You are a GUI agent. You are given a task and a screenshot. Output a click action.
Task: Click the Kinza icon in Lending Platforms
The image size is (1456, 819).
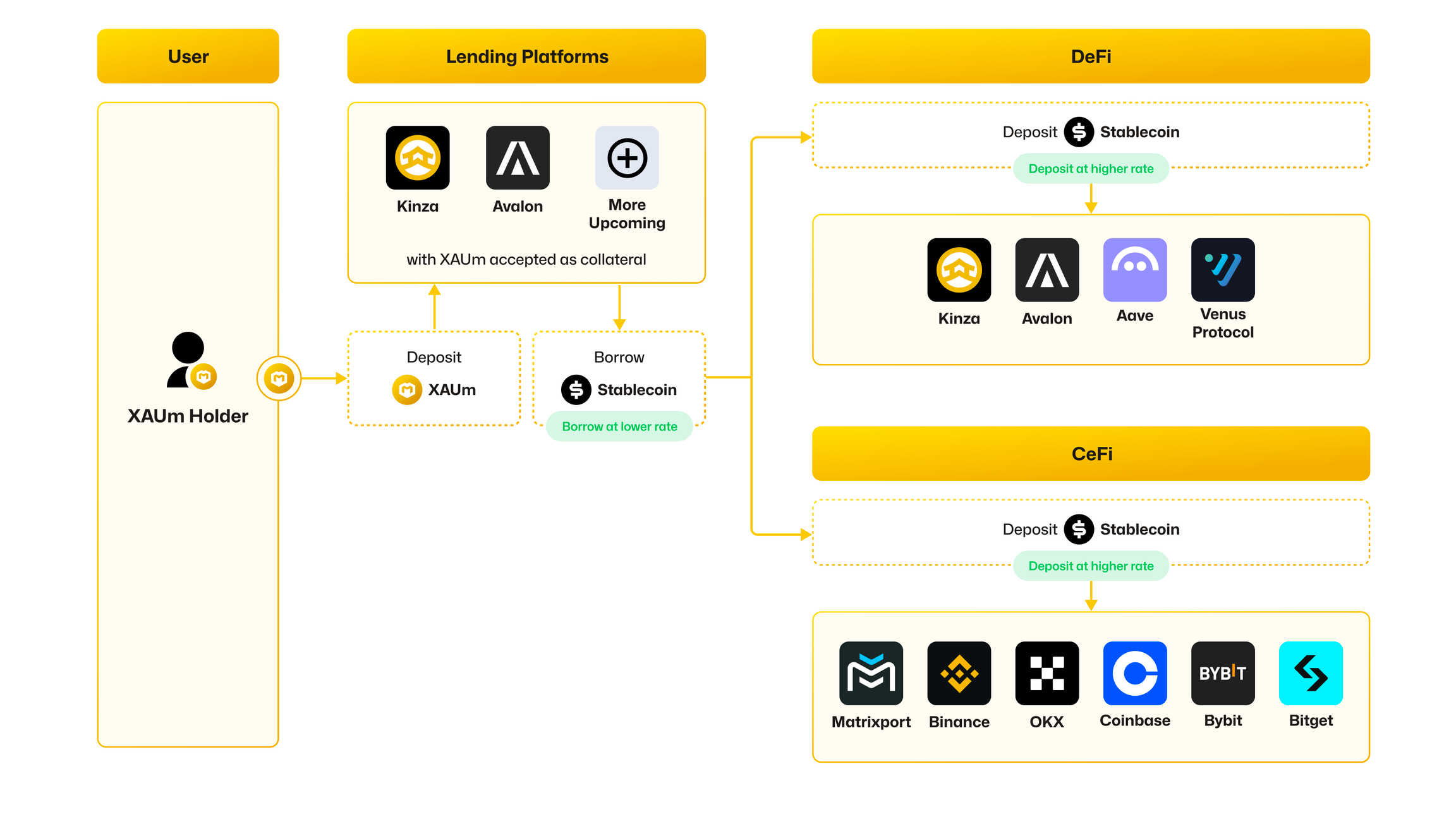(x=418, y=157)
